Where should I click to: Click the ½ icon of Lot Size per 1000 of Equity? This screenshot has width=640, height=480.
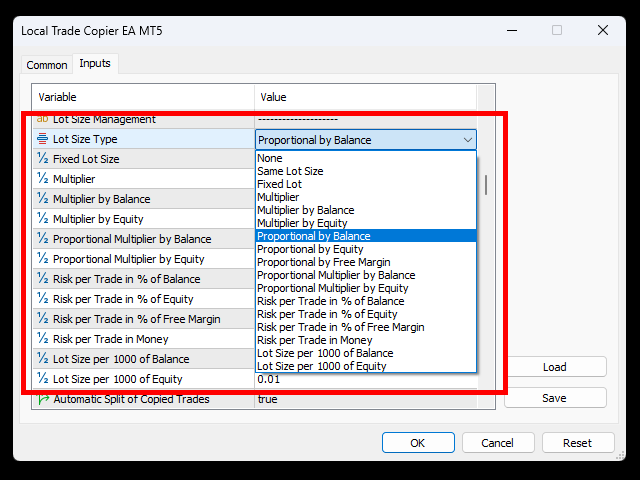(x=43, y=378)
